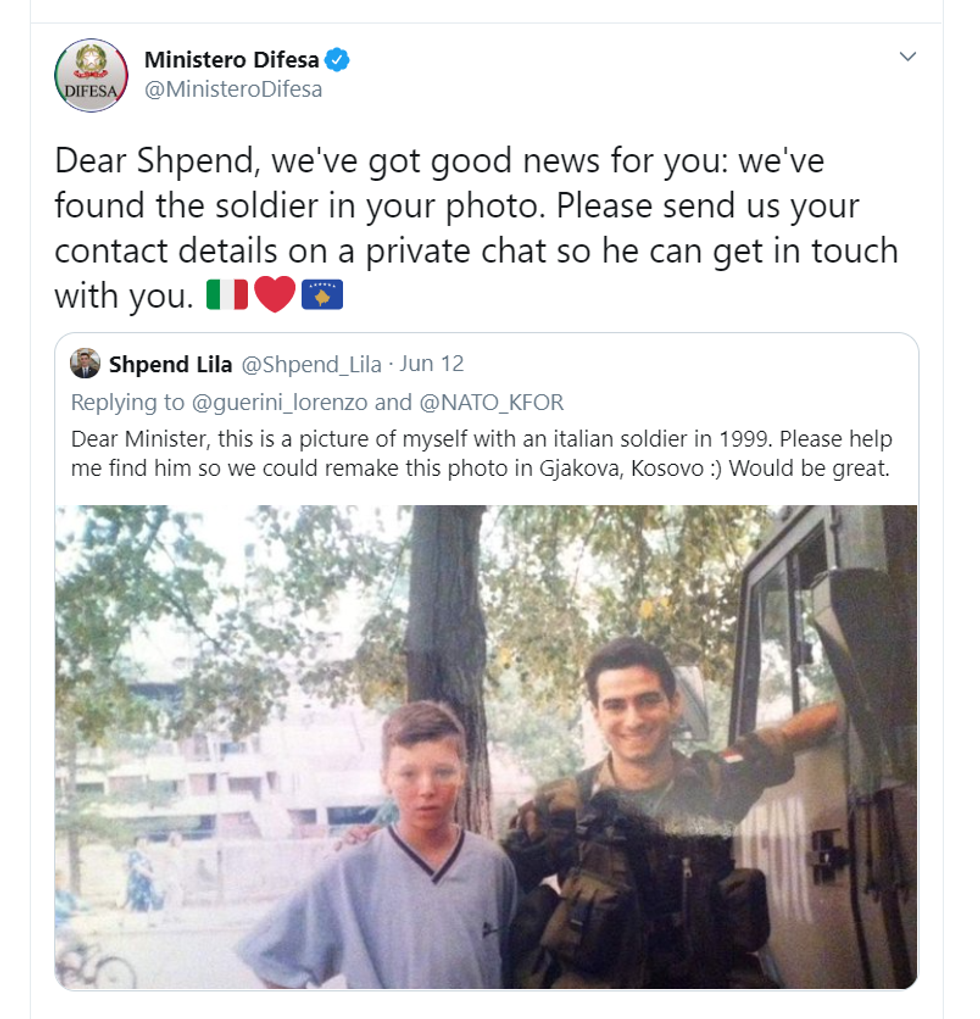Click the blue verified badge icon
This screenshot has width=980, height=1019.
(337, 60)
